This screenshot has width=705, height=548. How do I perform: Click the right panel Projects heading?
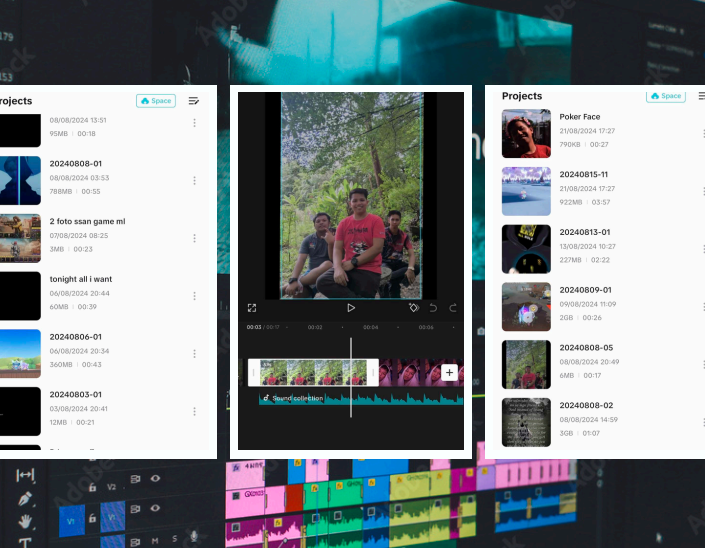point(522,96)
